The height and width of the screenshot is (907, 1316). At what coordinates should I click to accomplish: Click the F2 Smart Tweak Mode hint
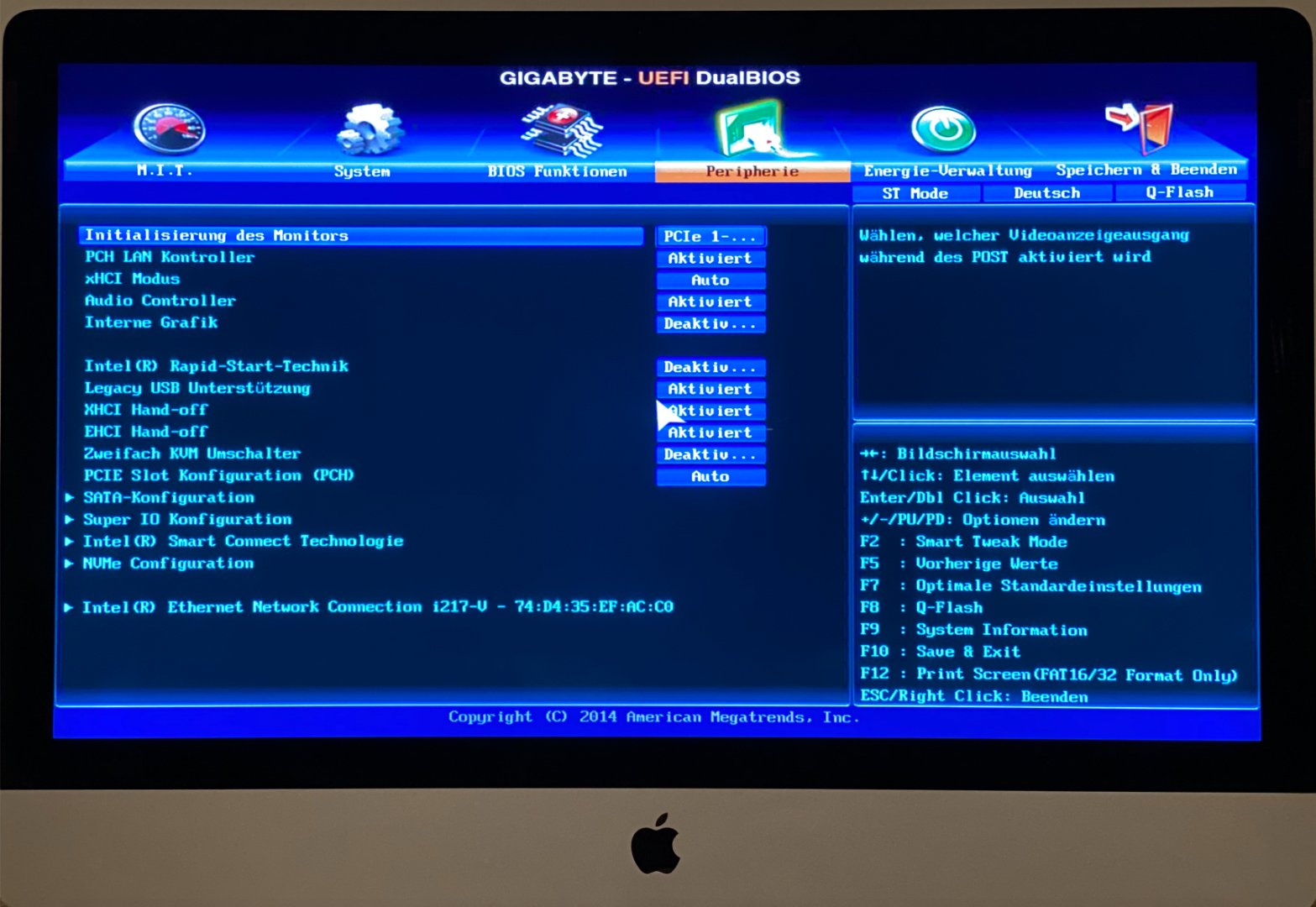point(963,542)
